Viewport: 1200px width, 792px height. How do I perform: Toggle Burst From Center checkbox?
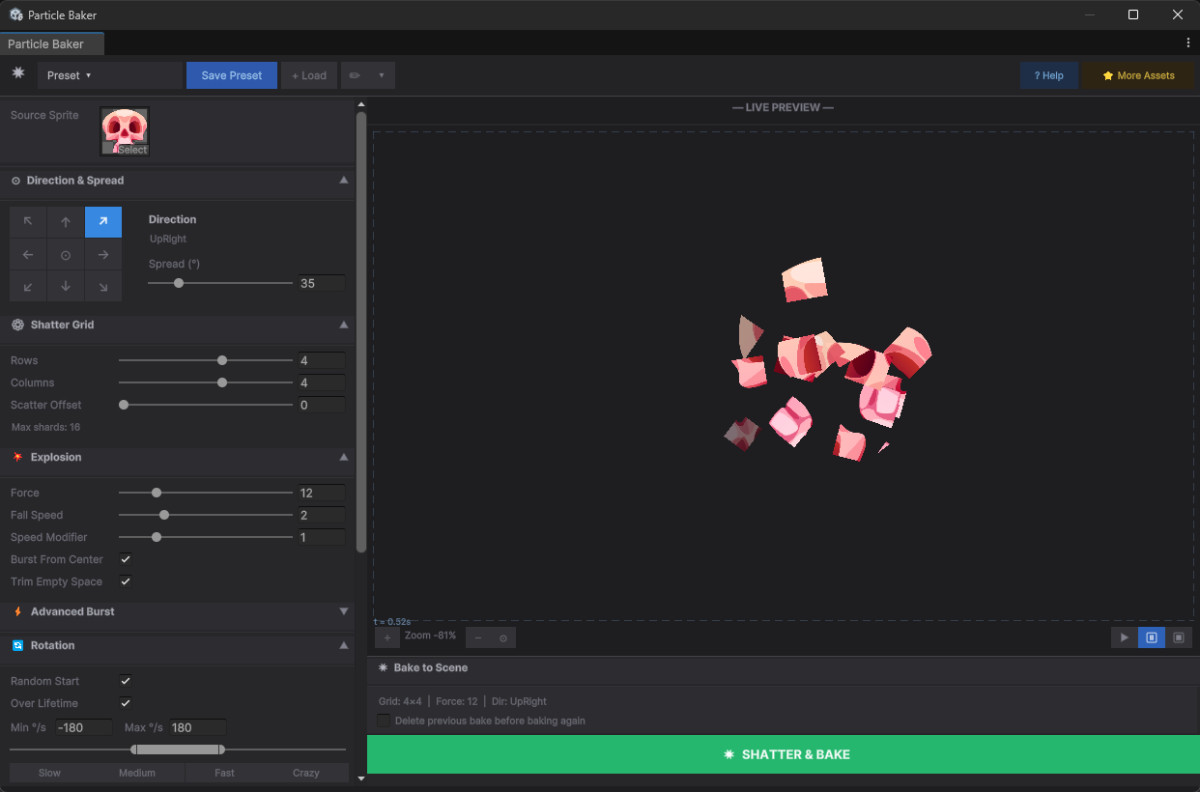125,559
